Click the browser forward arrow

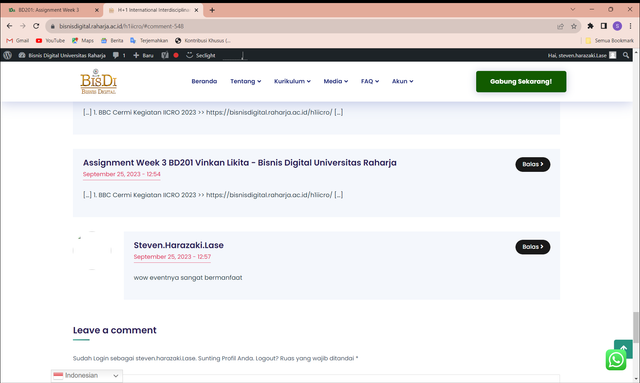(x=23, y=26)
